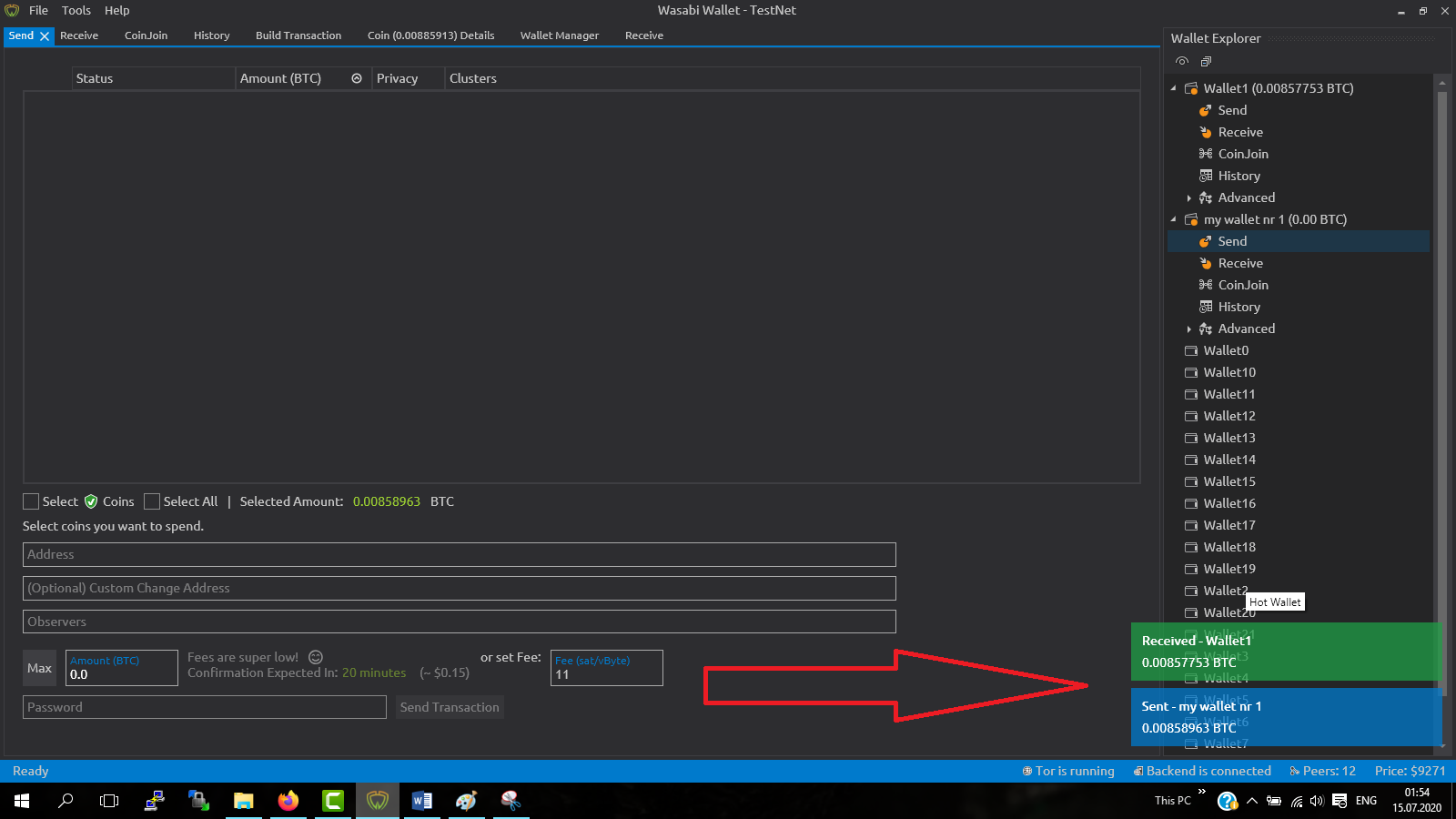Click the smiley face icon next to fees message

[x=316, y=657]
